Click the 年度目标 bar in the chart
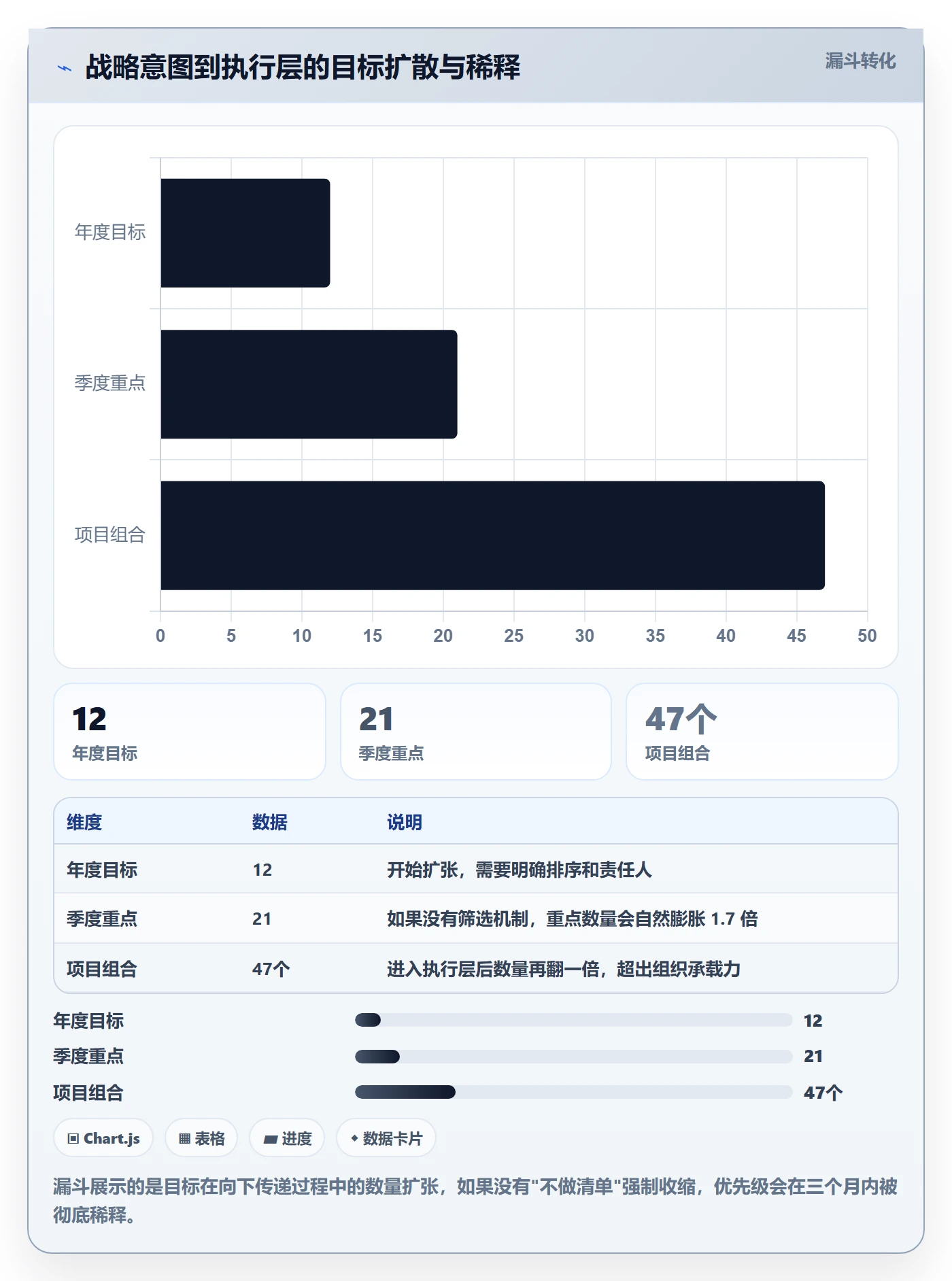952x1281 pixels. pyautogui.click(x=245, y=233)
